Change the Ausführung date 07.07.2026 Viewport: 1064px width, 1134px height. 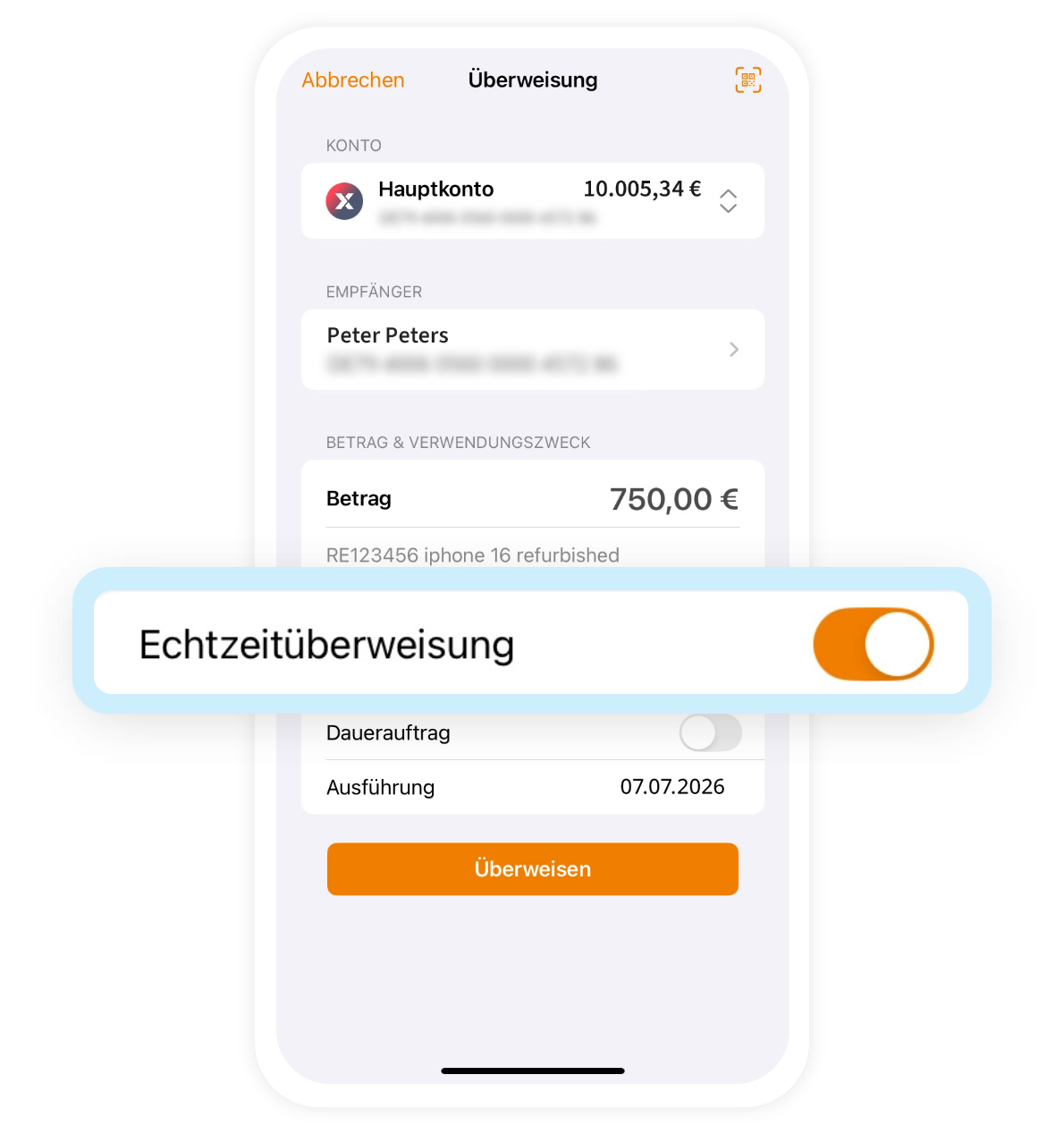coord(672,787)
